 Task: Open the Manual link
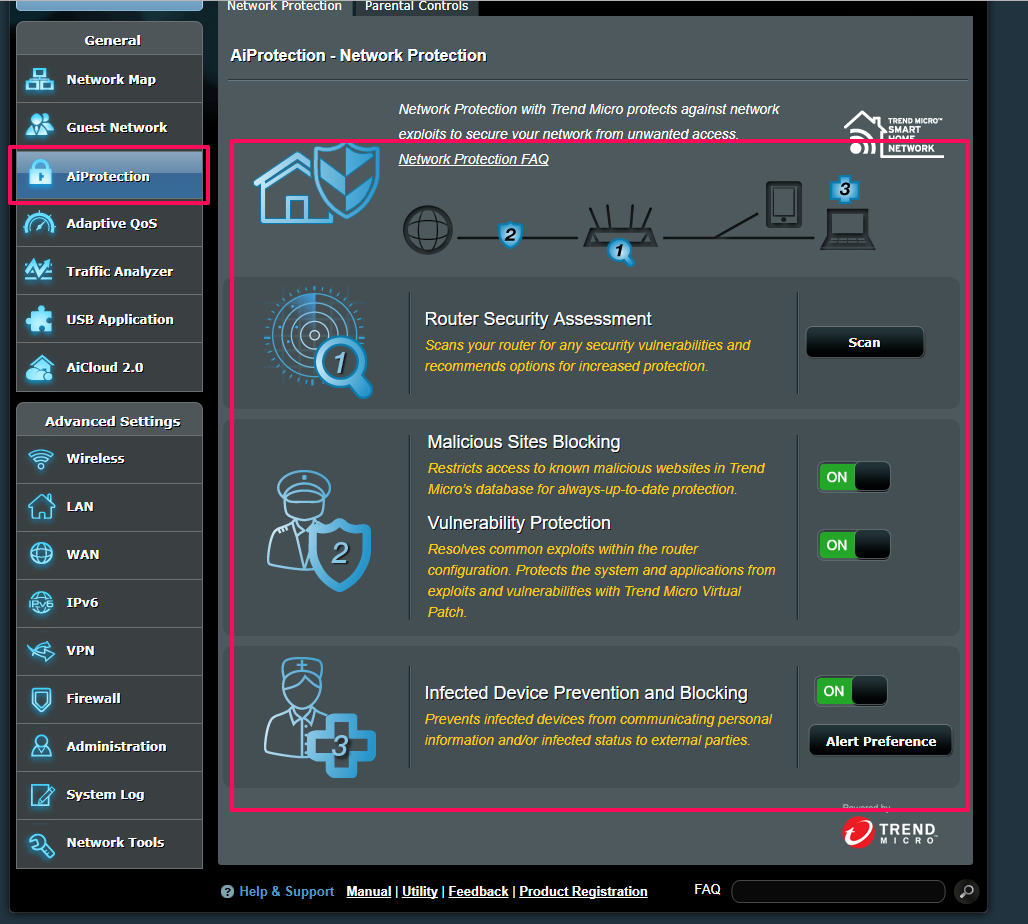368,891
